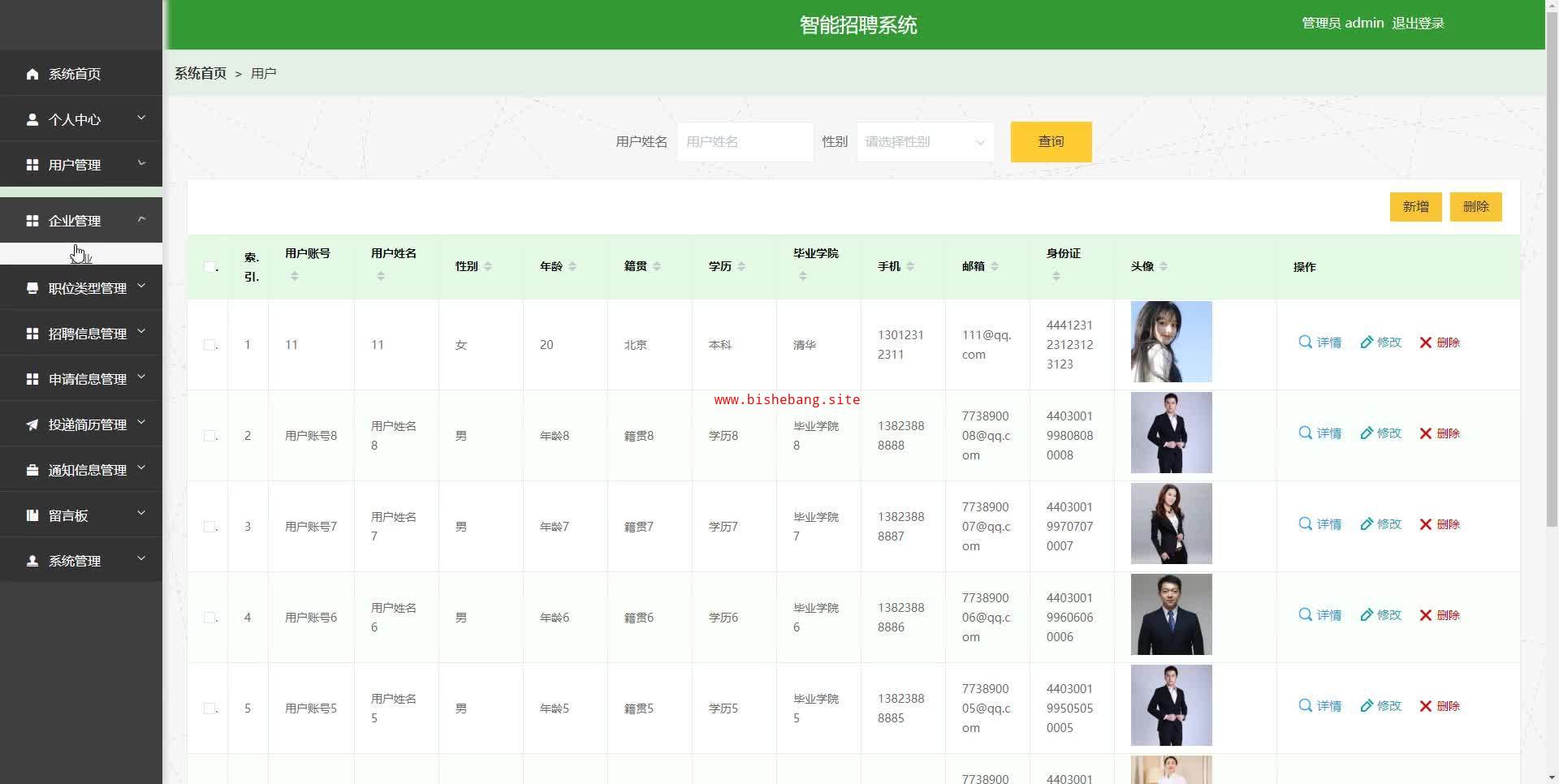The width and height of the screenshot is (1559, 784).
Task: Click the 退出登录 link
Action: tap(1418, 24)
